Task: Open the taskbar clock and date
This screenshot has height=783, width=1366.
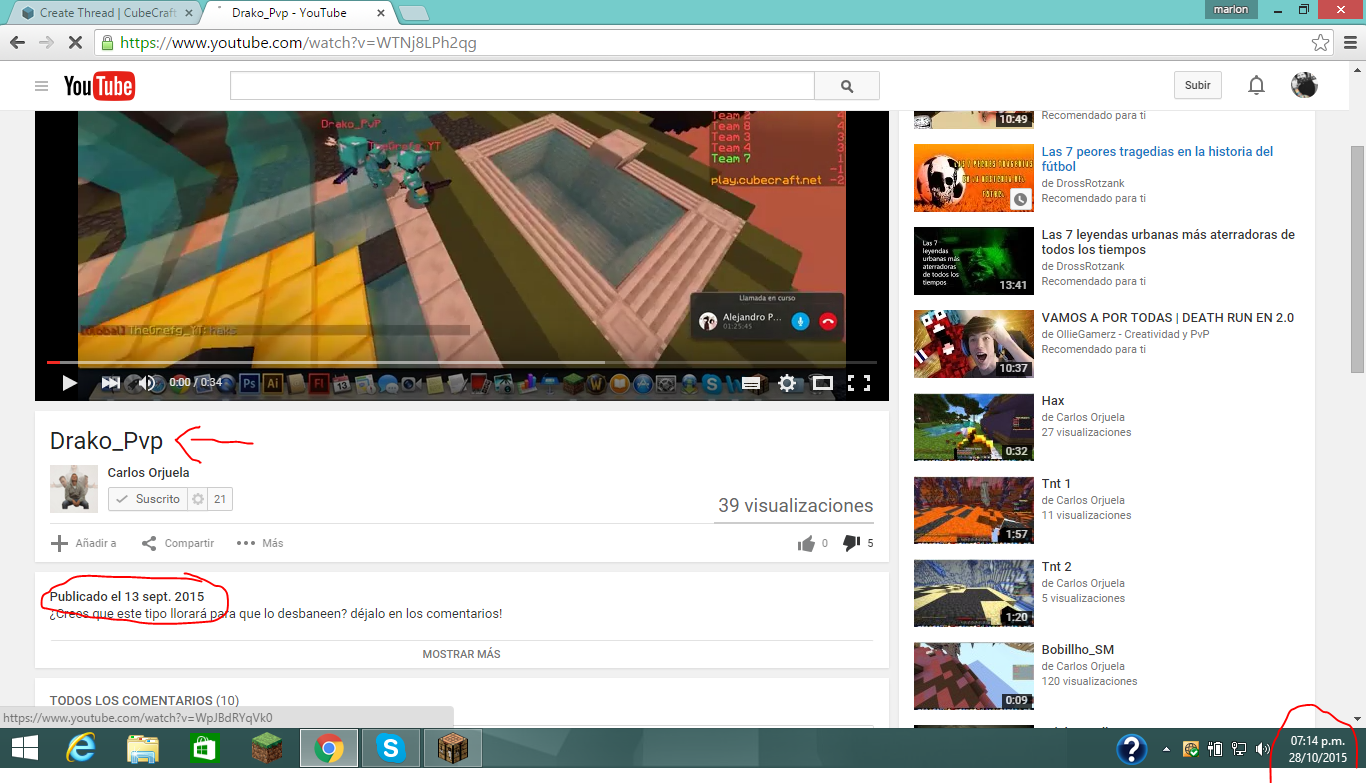Action: coord(1317,748)
